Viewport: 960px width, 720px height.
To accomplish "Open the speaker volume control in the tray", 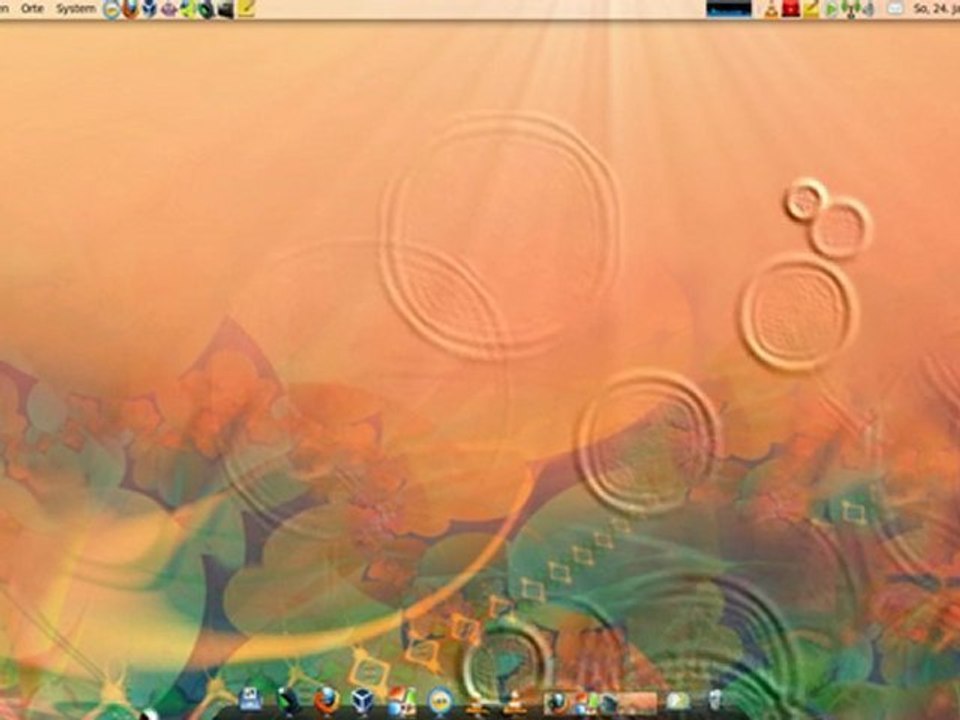I will coord(868,9).
